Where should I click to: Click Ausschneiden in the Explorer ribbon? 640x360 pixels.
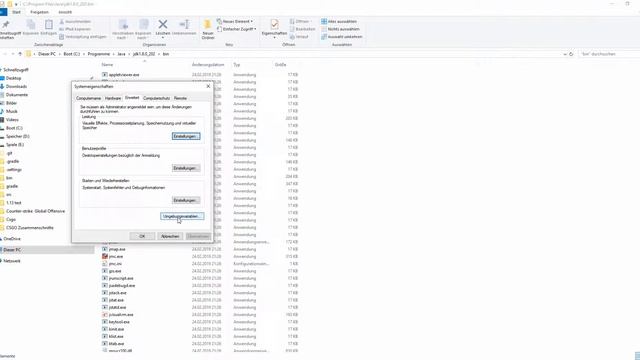click(x=75, y=21)
